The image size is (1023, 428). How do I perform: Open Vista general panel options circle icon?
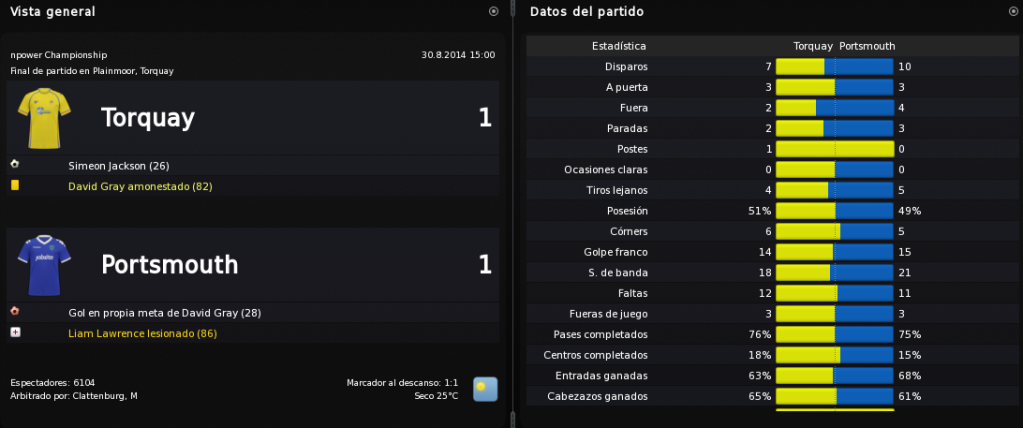[x=493, y=11]
